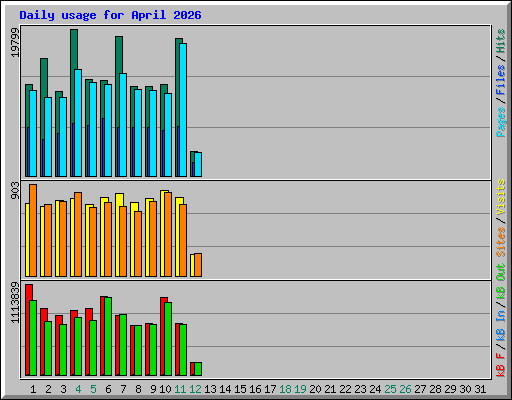Click the Sites legend label
Viewport: 512px width, 400px height.
[501, 242]
